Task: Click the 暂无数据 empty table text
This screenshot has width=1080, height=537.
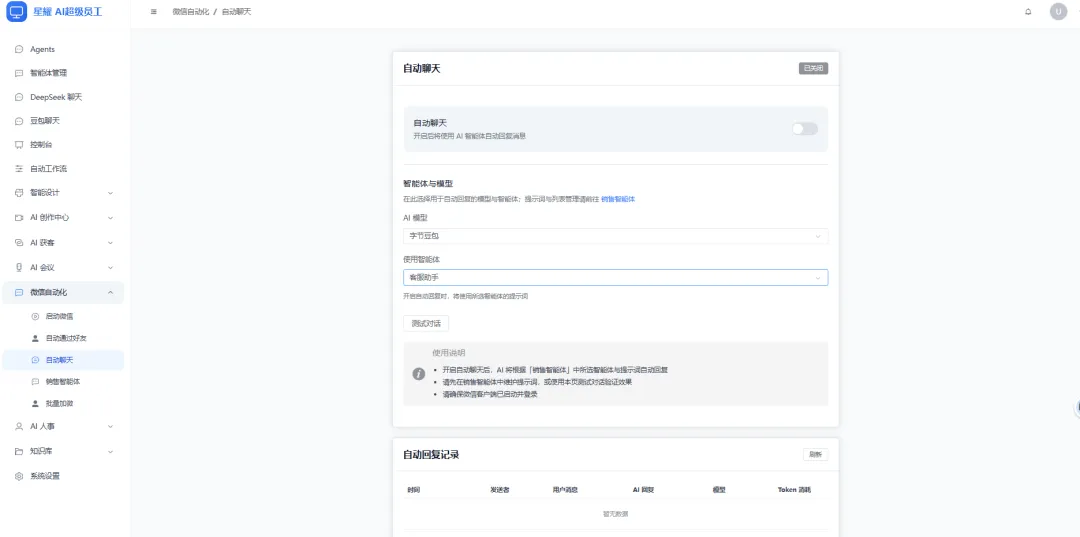Action: [615, 514]
